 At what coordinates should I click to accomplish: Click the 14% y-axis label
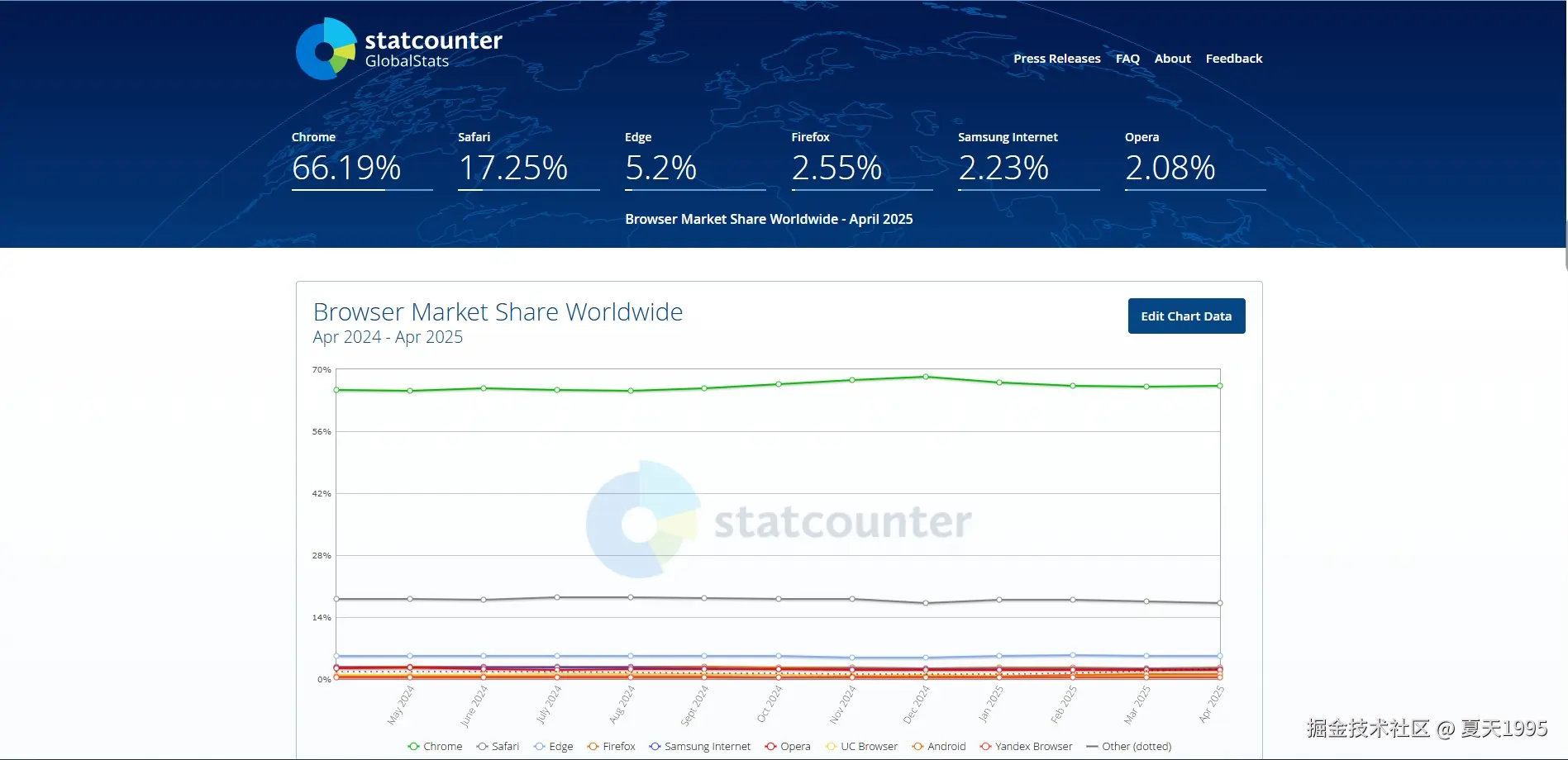pyautogui.click(x=322, y=617)
